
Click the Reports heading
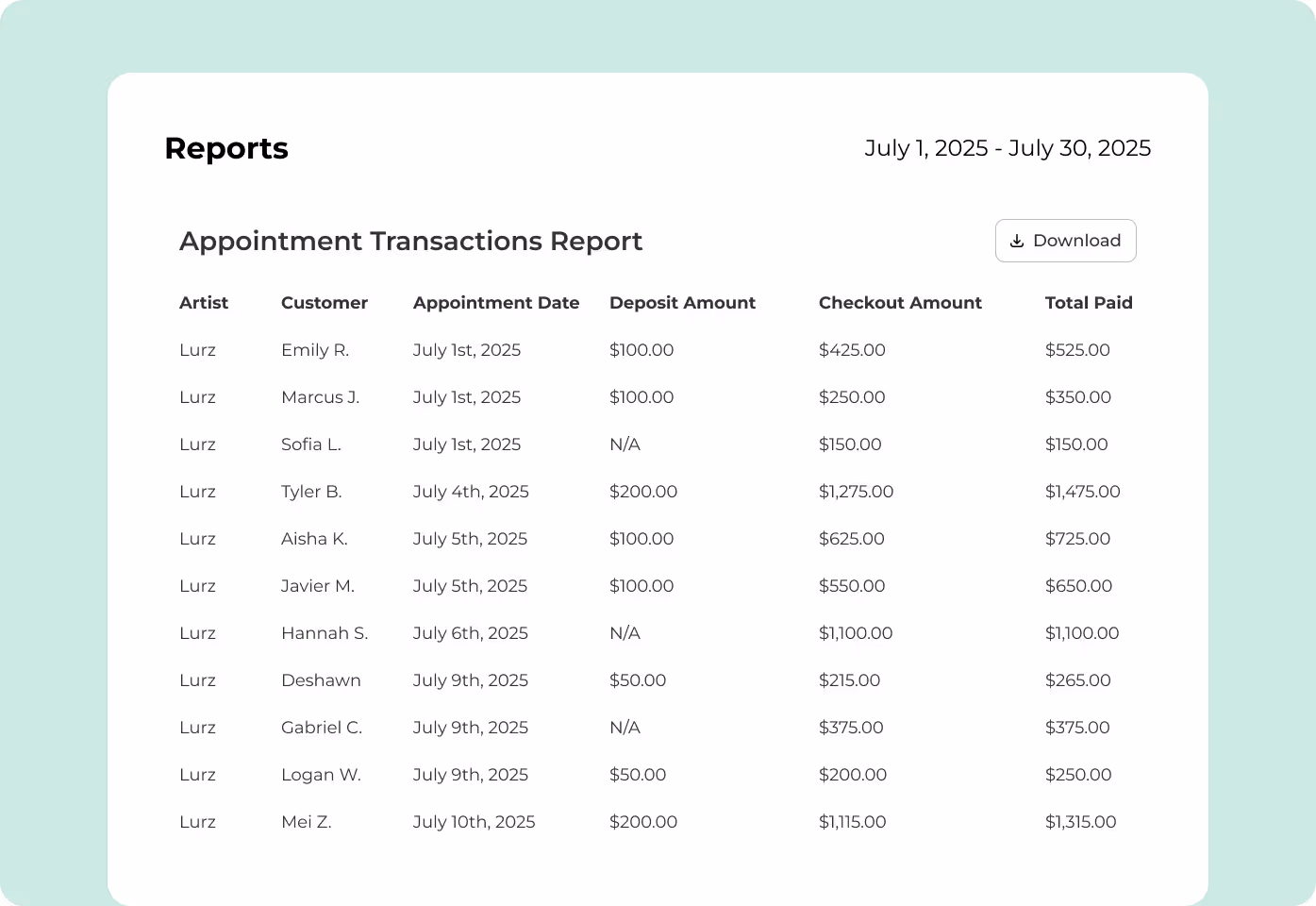point(225,148)
